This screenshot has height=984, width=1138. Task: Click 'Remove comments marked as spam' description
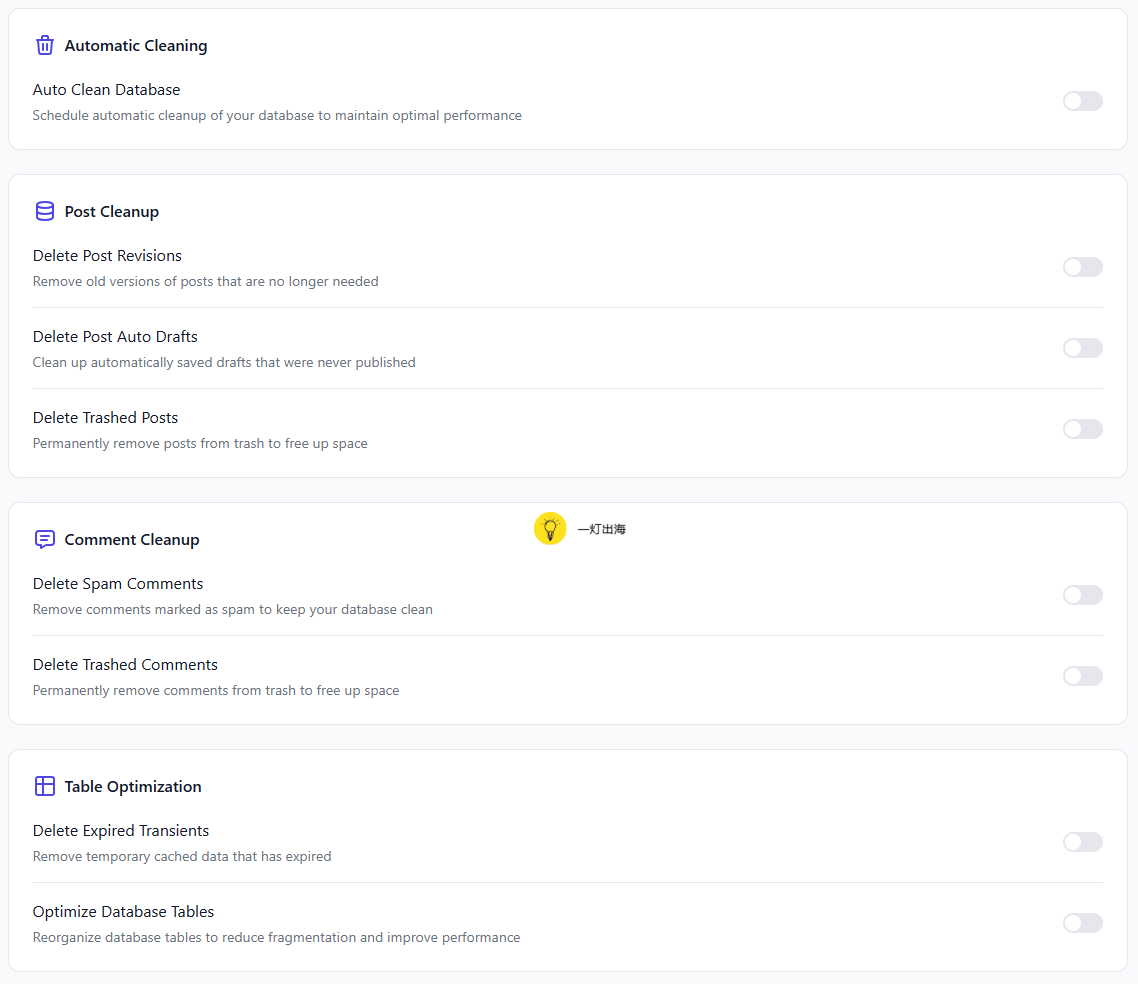[233, 610]
